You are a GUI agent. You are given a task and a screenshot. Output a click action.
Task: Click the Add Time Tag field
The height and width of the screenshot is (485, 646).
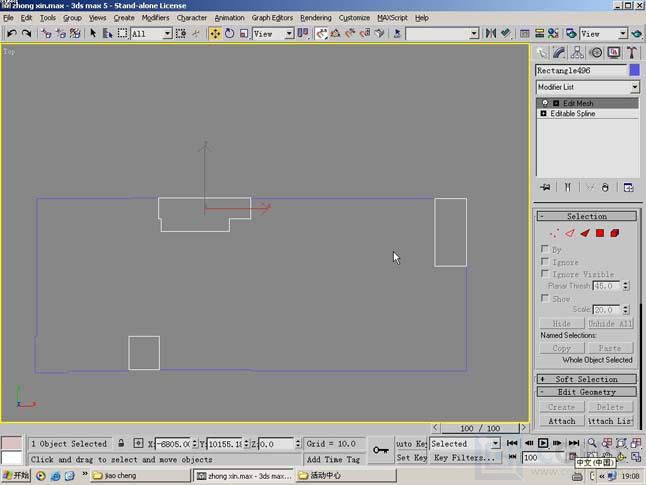point(334,459)
